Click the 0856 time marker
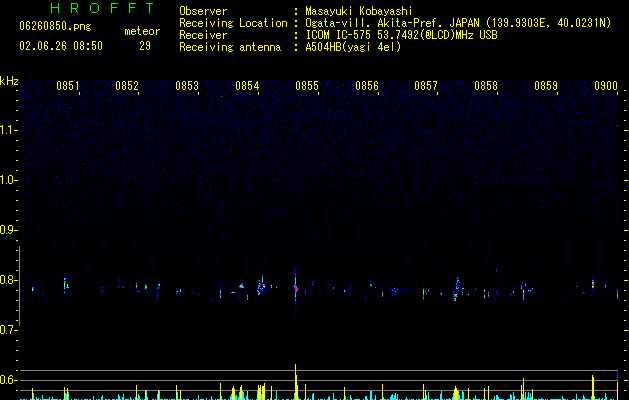 (367, 86)
